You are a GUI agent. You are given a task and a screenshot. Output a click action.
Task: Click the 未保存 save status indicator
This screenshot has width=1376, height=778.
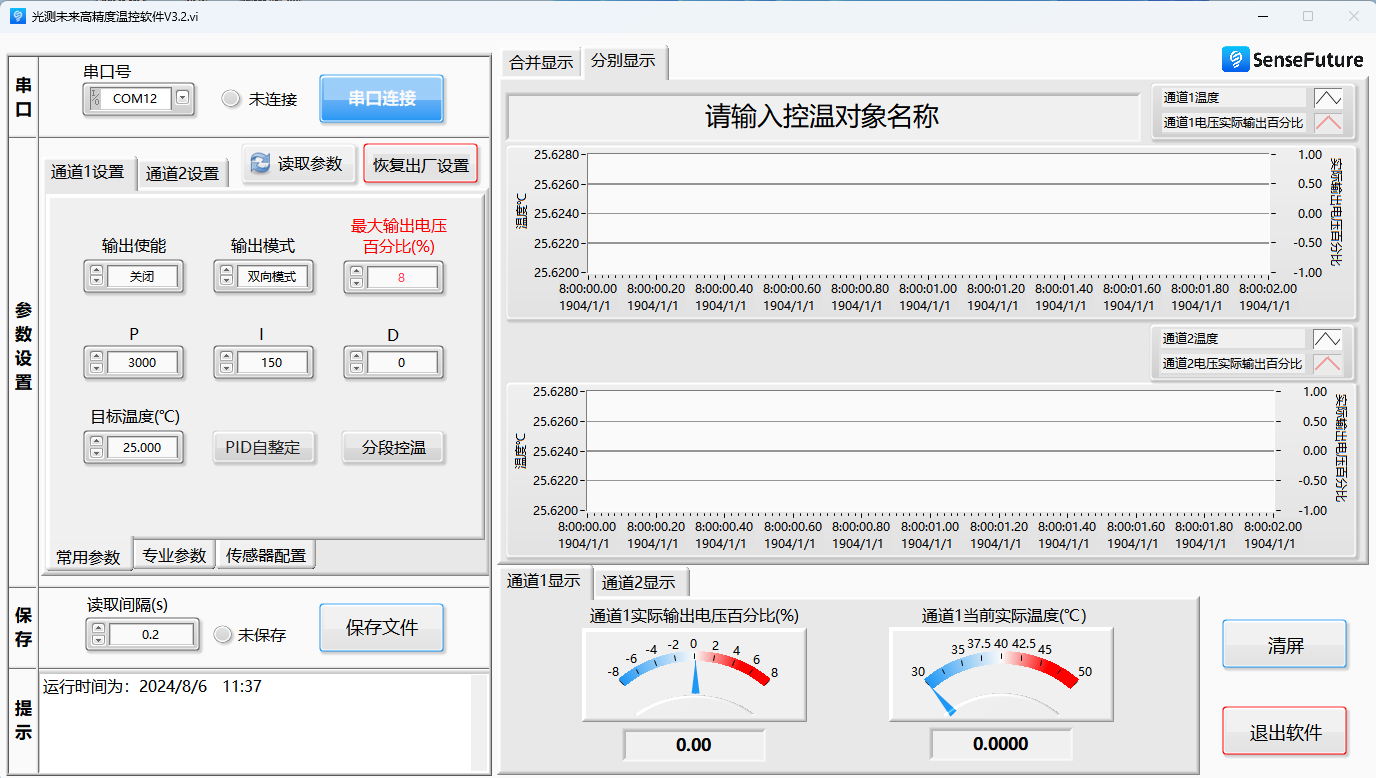pos(223,635)
